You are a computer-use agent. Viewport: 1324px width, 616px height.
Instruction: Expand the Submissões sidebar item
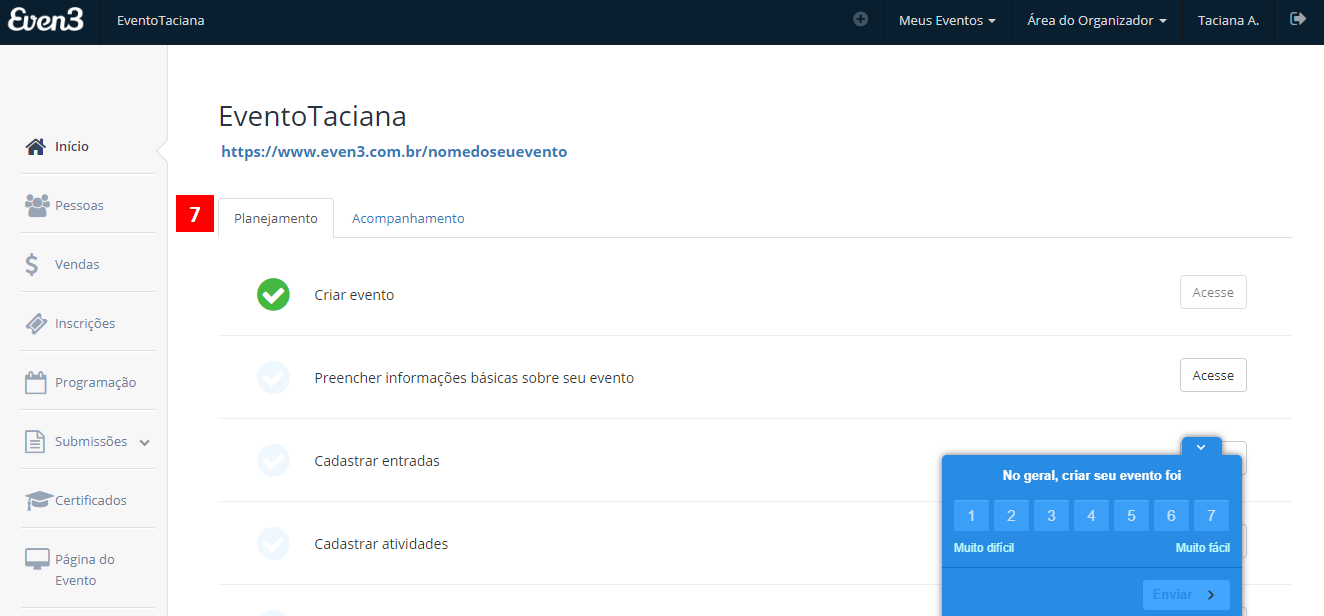tap(88, 441)
